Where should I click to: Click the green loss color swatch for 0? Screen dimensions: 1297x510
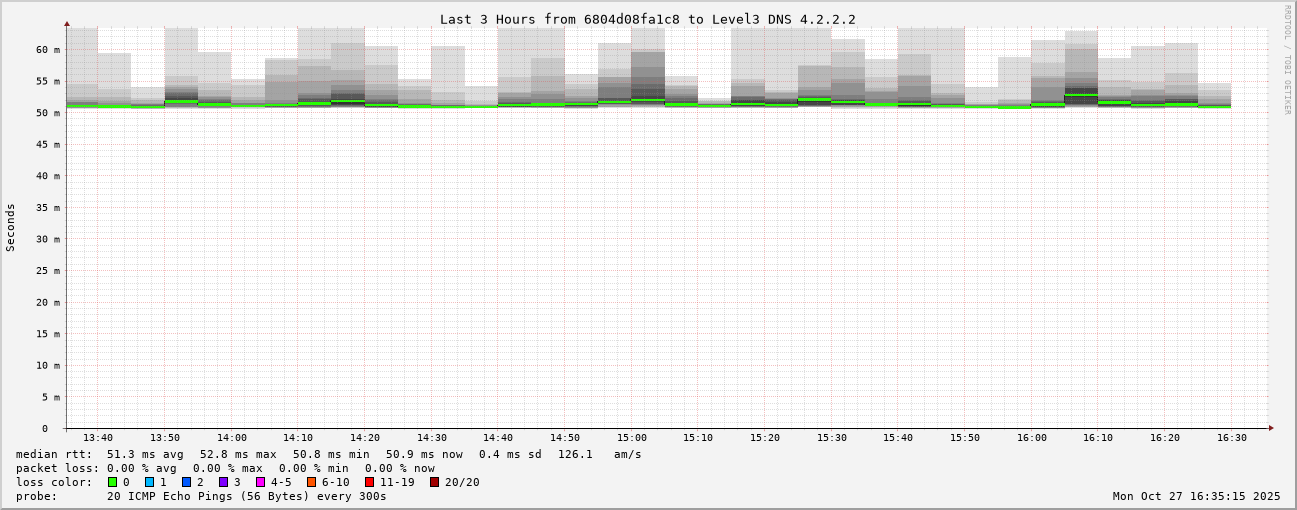point(113,482)
